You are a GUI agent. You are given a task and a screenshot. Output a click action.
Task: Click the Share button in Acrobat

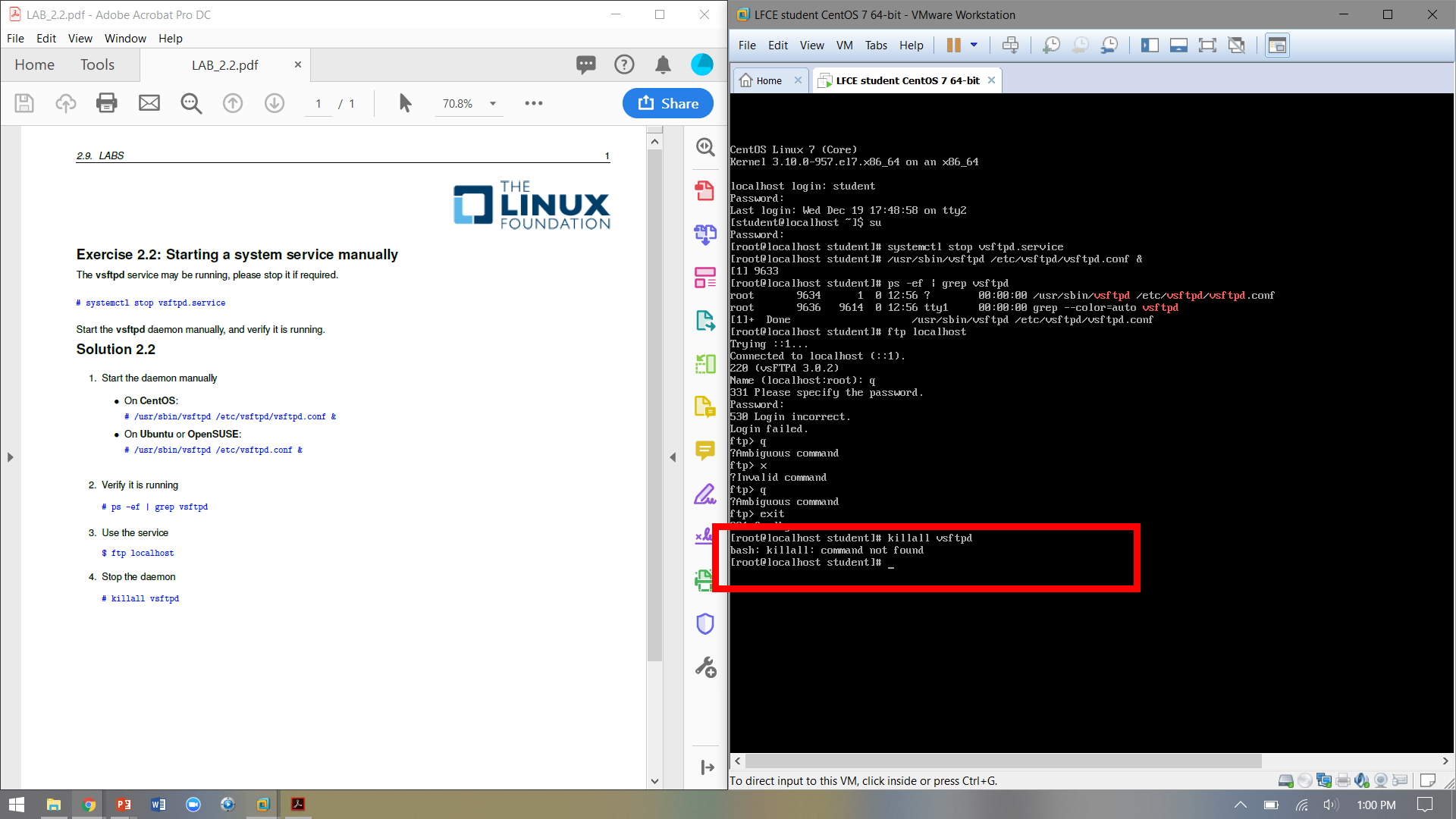pos(668,103)
